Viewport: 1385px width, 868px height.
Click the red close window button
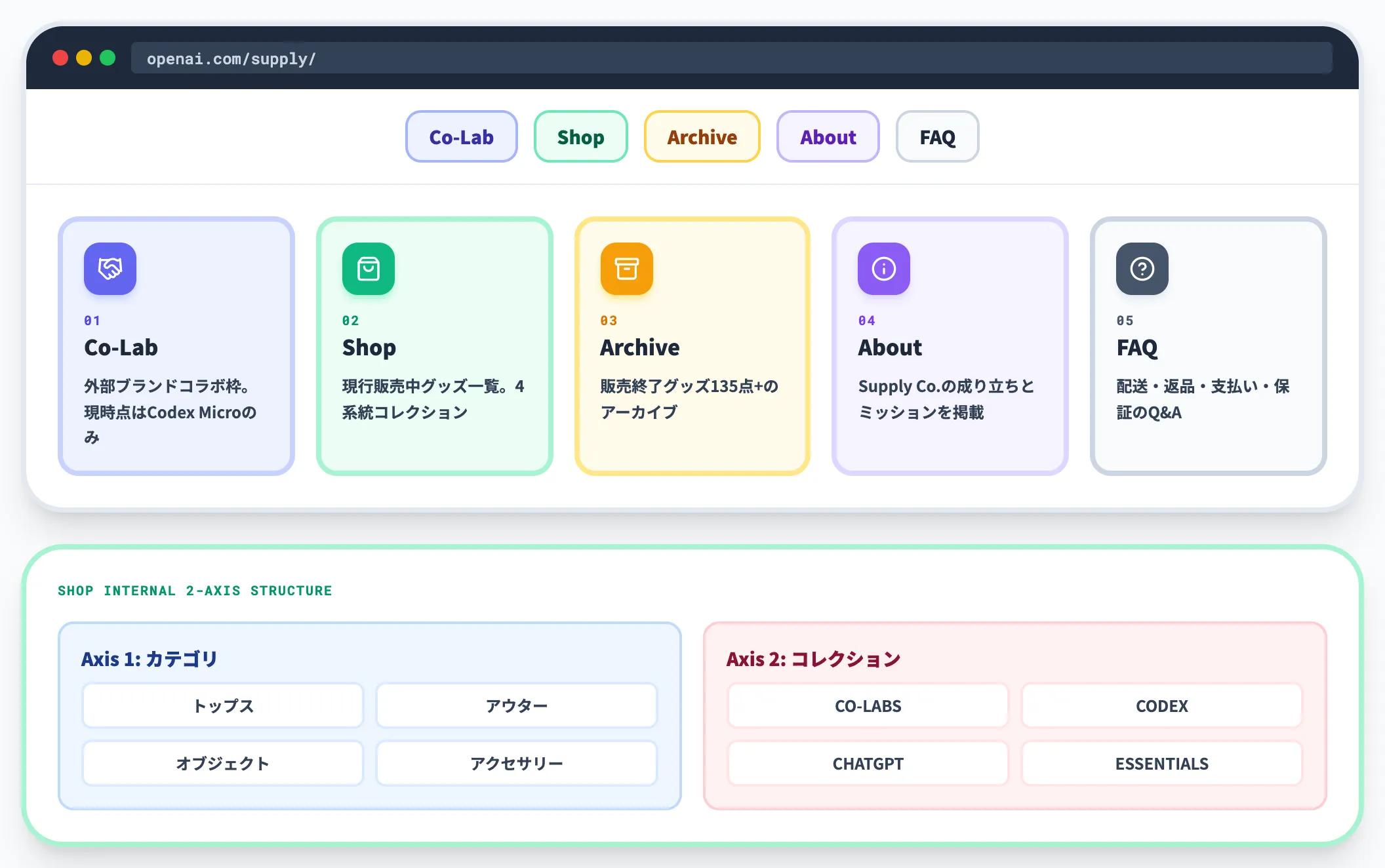(x=60, y=58)
